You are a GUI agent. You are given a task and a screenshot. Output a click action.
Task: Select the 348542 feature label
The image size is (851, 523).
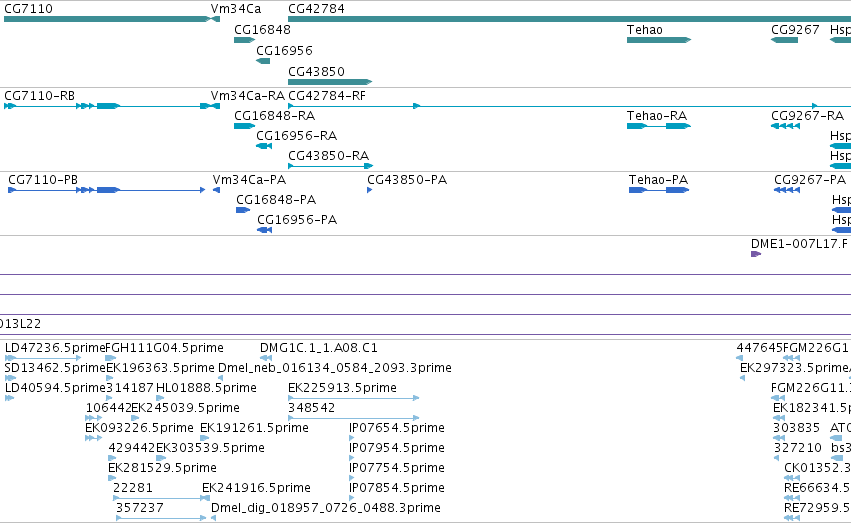click(312, 408)
